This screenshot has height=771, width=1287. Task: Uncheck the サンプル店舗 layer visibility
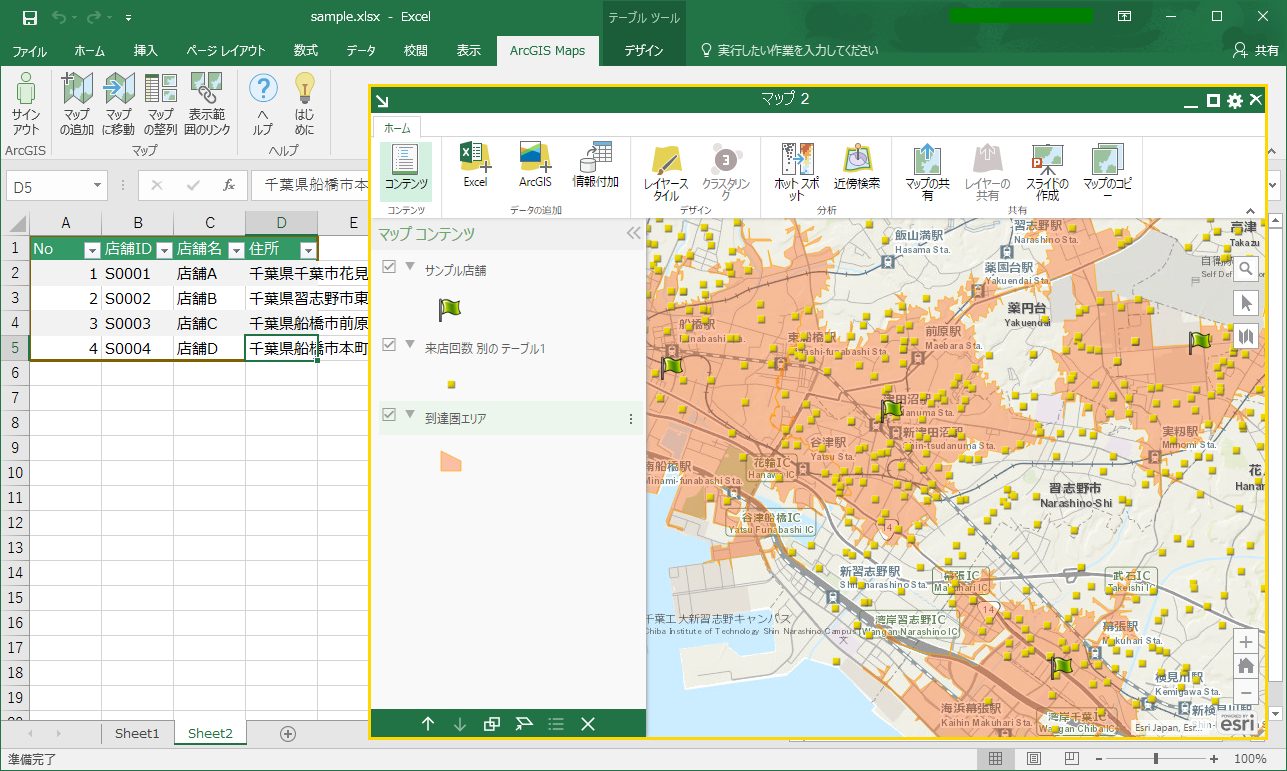[390, 267]
